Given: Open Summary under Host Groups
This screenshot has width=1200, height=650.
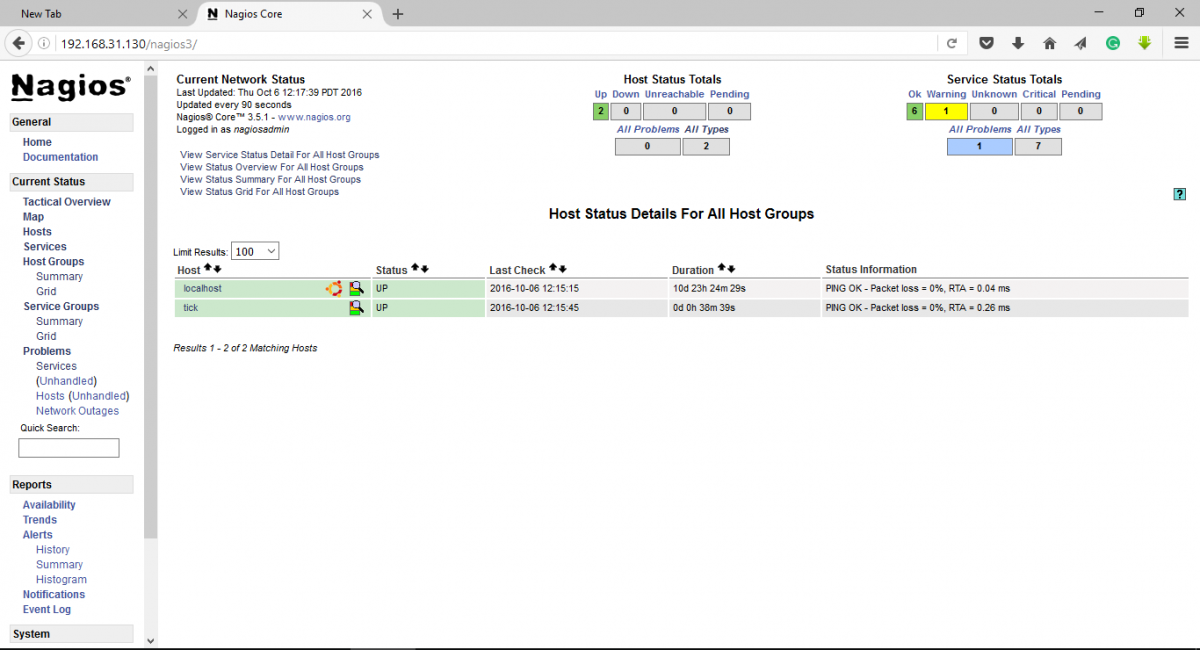Looking at the screenshot, I should (x=59, y=277).
